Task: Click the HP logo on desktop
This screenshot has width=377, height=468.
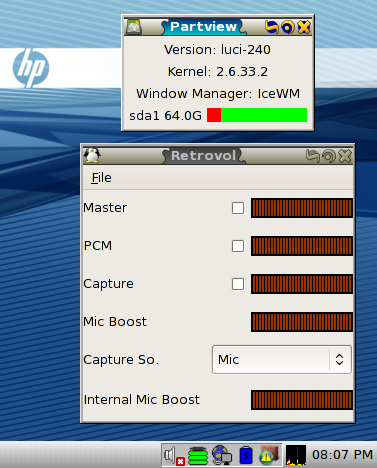Action: [31, 68]
